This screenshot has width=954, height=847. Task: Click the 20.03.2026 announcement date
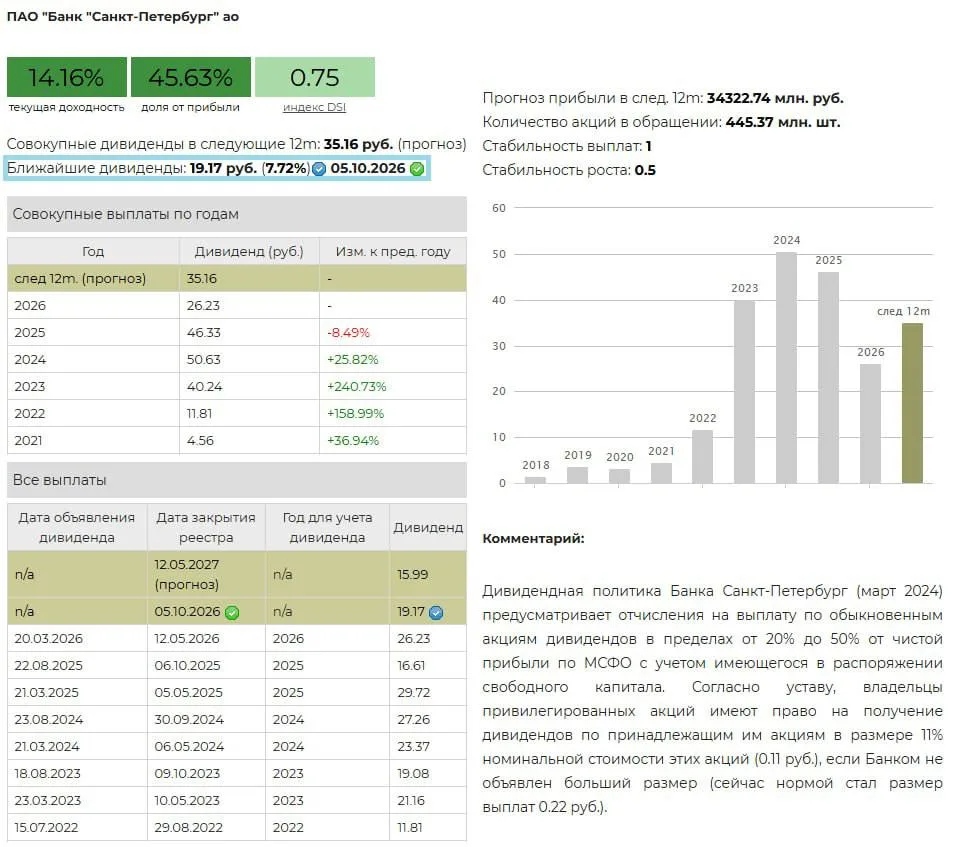point(49,639)
